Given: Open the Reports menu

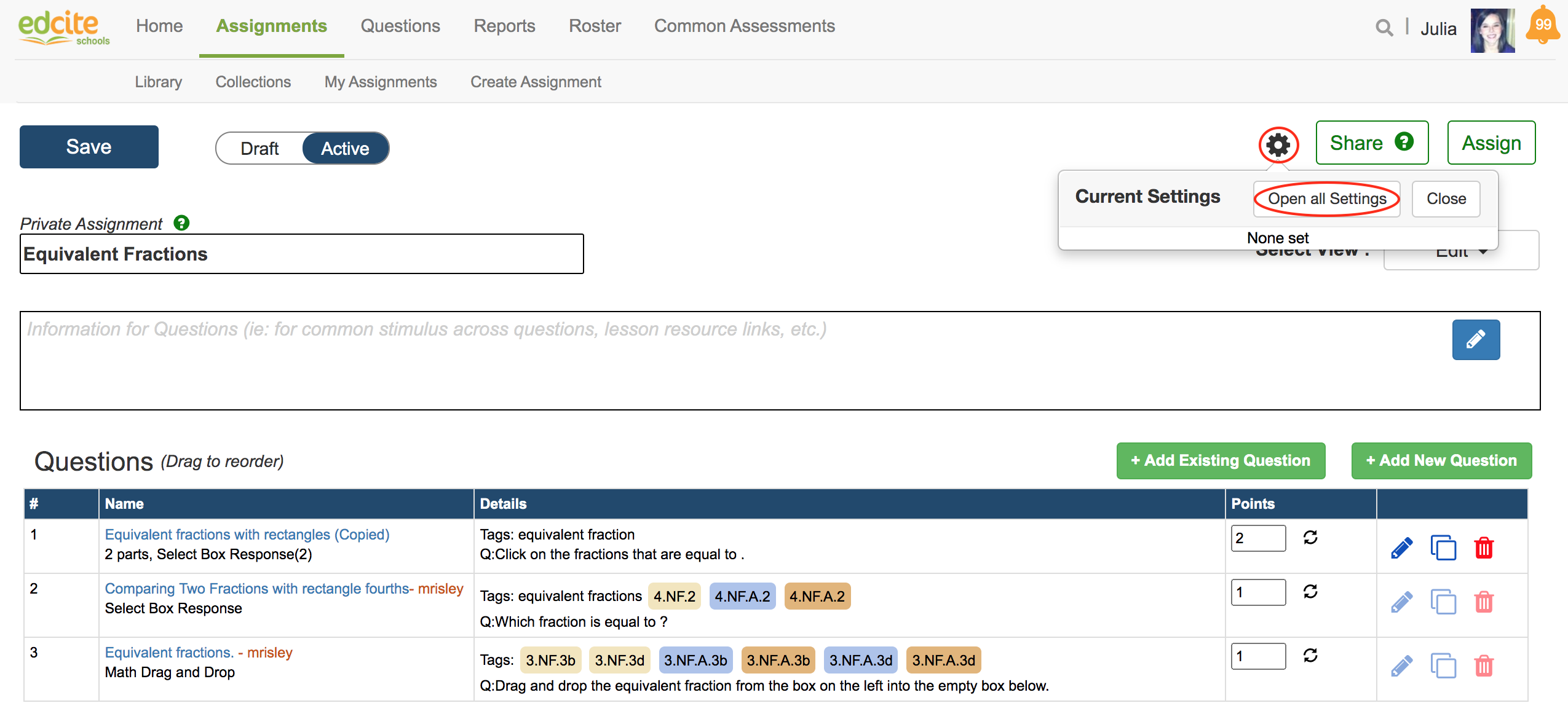Looking at the screenshot, I should pyautogui.click(x=504, y=26).
